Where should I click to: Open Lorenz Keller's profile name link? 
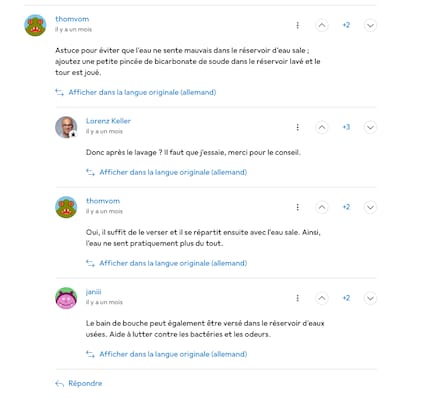[108, 121]
